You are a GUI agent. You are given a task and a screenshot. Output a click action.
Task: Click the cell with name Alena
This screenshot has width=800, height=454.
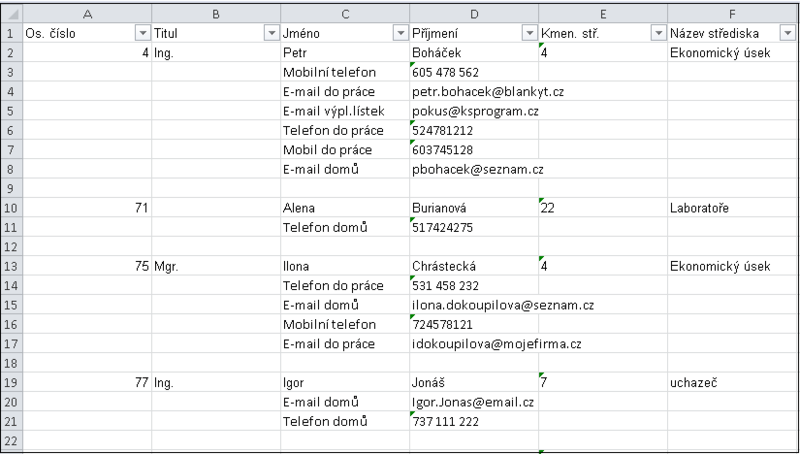coord(345,208)
